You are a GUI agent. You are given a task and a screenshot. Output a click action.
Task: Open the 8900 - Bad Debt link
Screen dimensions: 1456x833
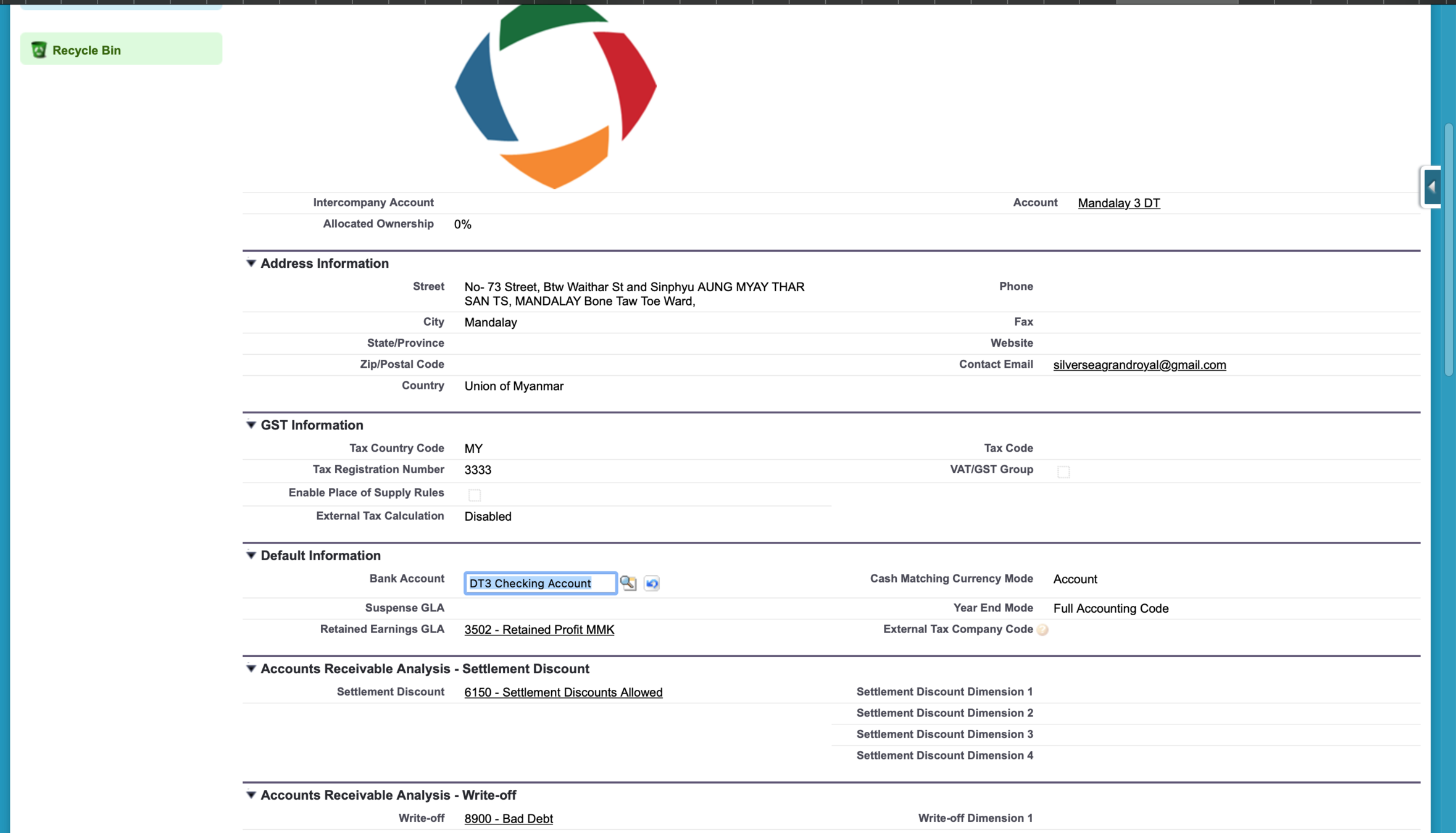click(x=508, y=819)
